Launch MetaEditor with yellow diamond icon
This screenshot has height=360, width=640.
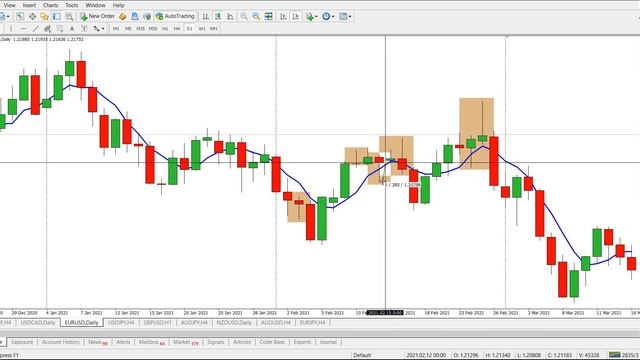point(122,16)
